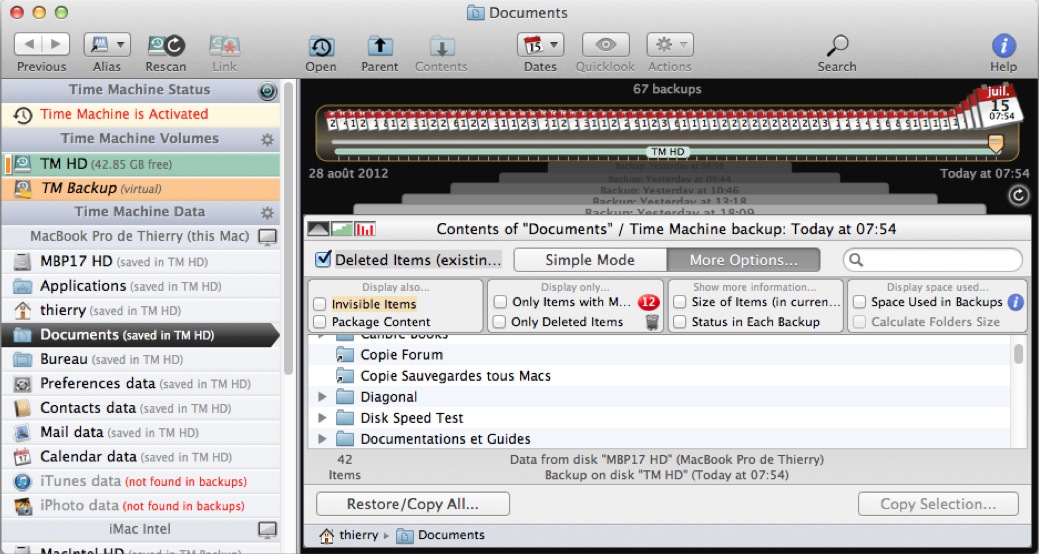1039x554 pixels.
Task: Open the Dates dropdown
Action: coord(540,44)
